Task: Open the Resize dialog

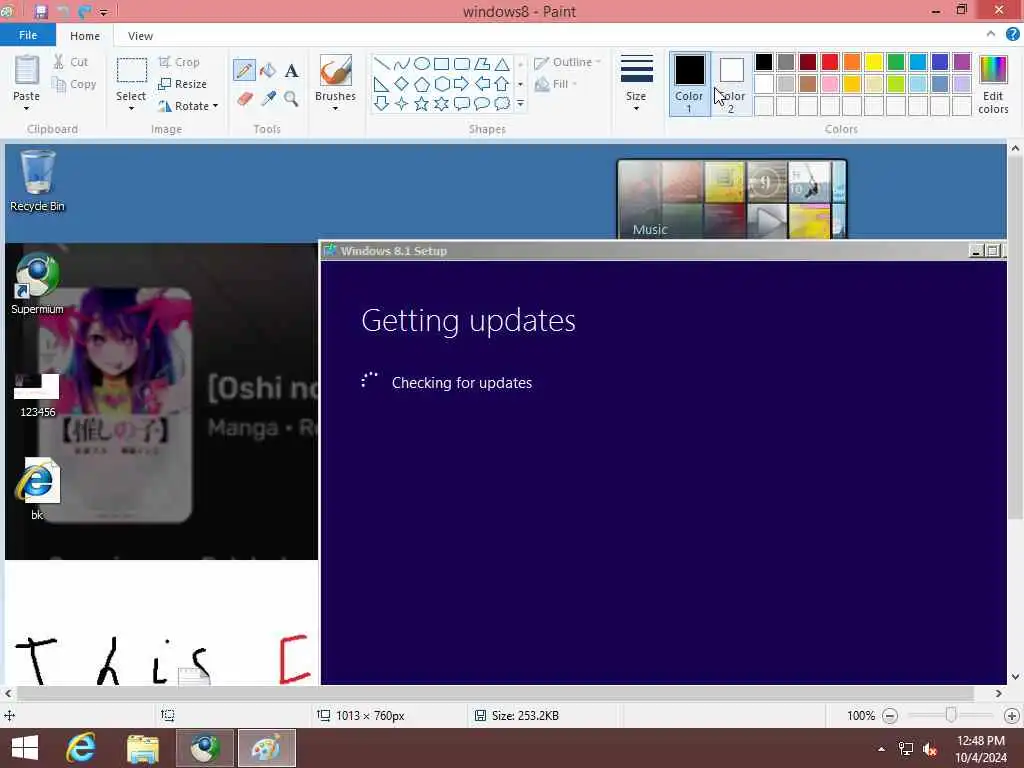Action: (x=182, y=84)
